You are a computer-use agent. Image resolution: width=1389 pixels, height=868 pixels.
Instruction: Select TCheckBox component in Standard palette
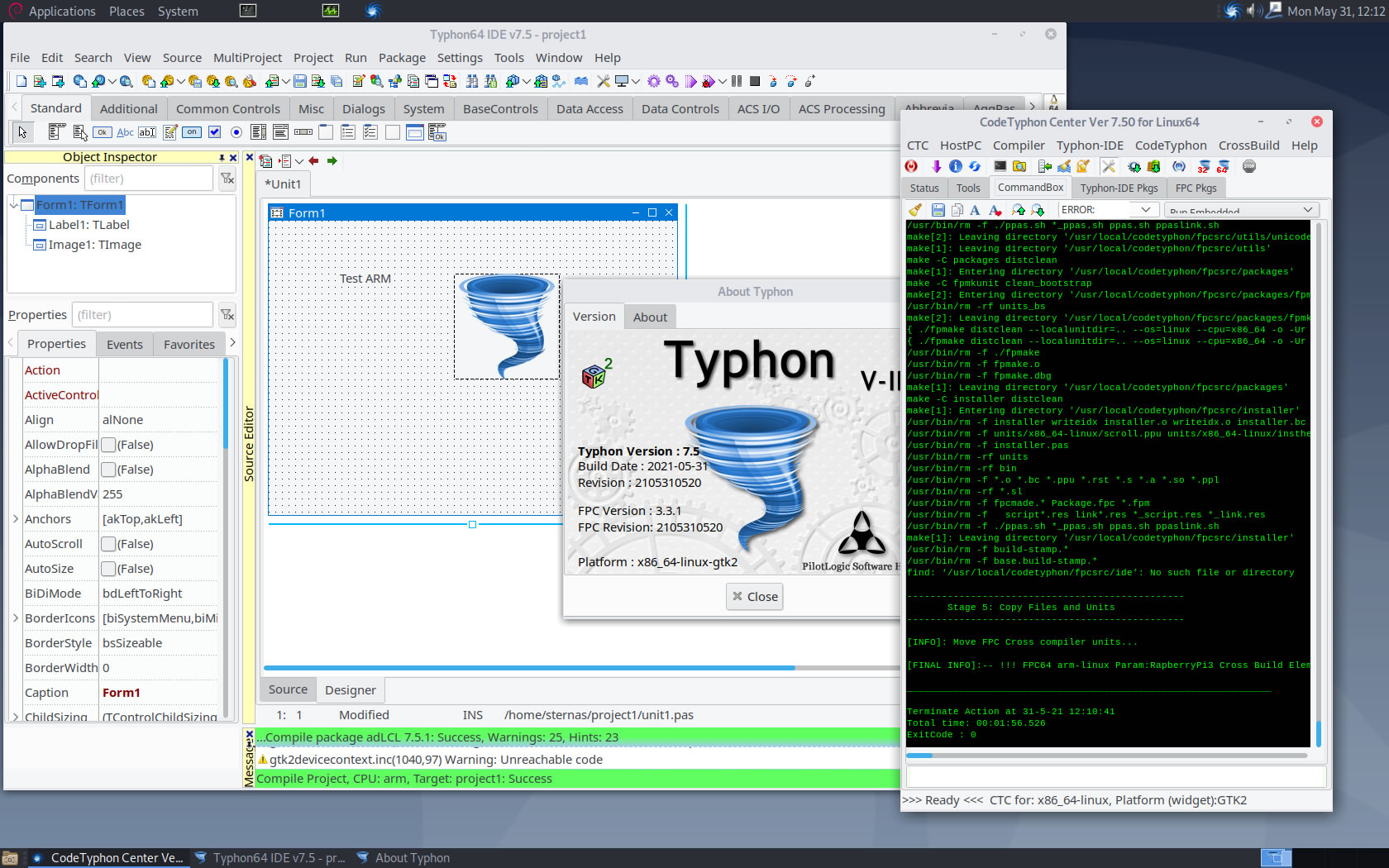pyautogui.click(x=214, y=132)
